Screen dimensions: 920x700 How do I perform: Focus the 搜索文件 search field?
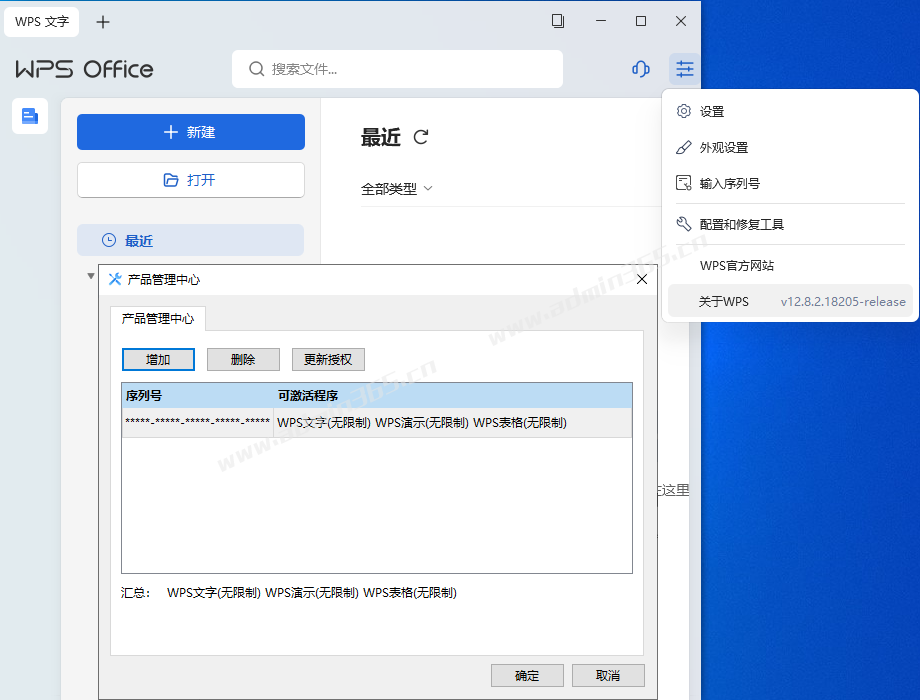point(397,69)
